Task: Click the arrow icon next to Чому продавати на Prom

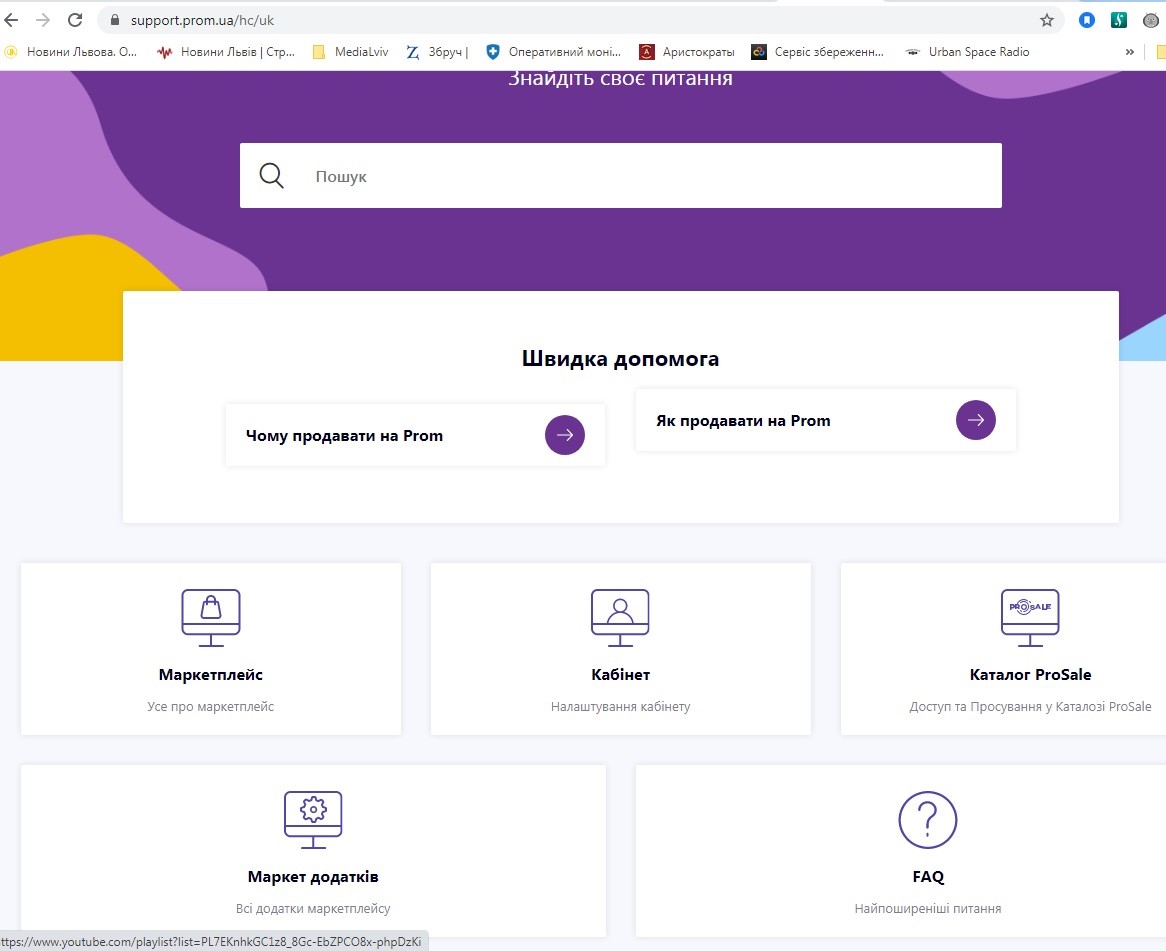Action: tap(565, 435)
